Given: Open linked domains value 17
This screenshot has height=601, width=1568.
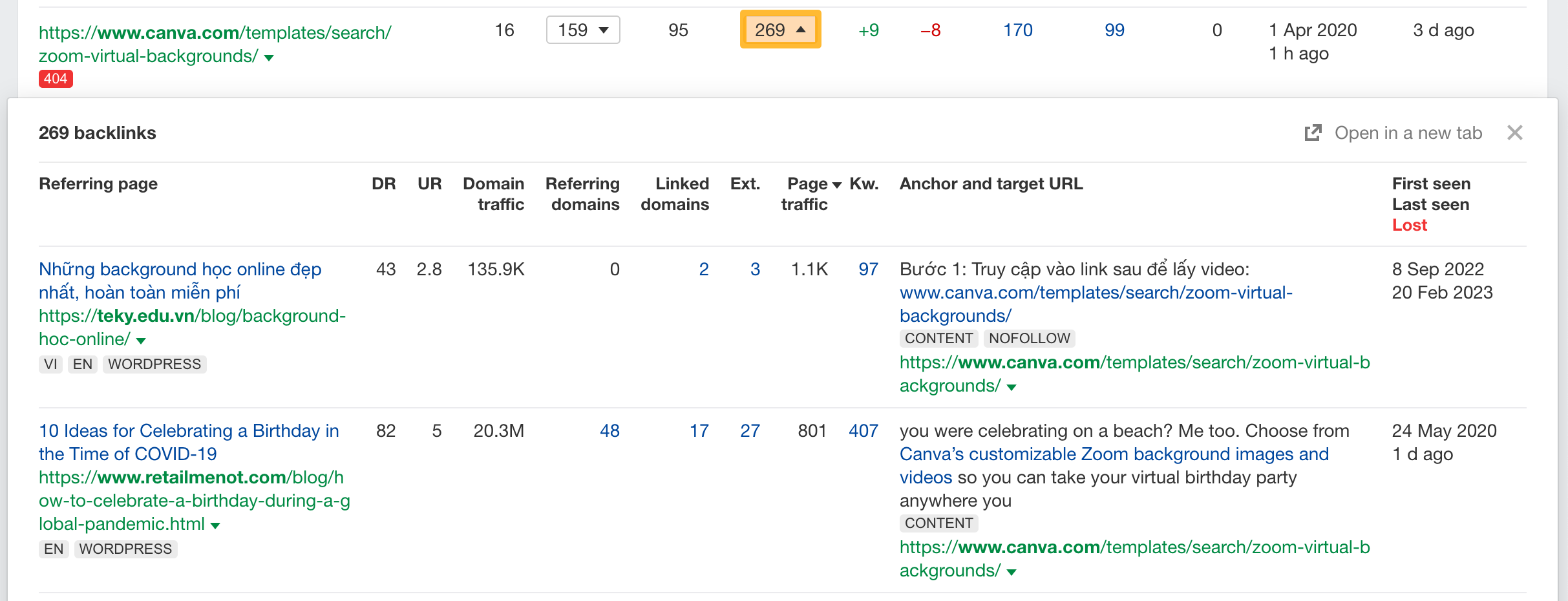Looking at the screenshot, I should 699,430.
